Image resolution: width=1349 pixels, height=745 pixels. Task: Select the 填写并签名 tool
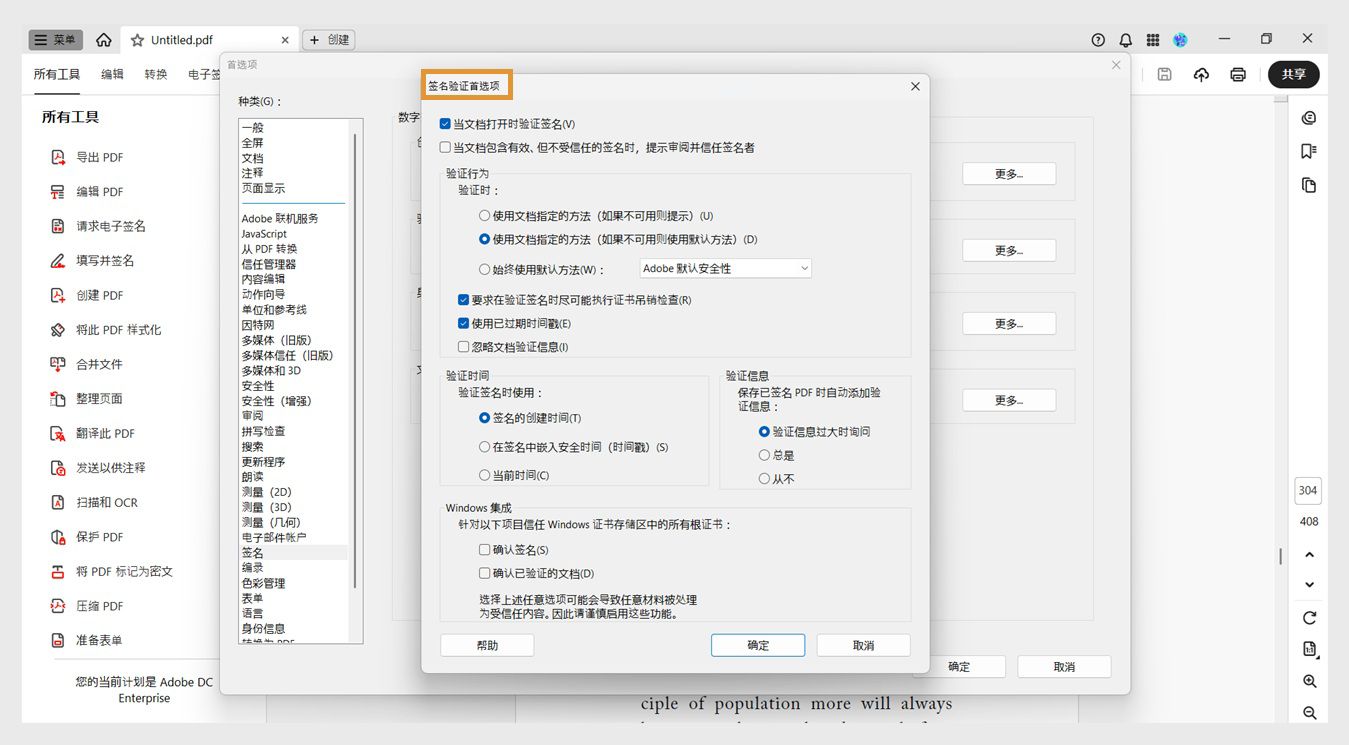pyautogui.click(x=90, y=260)
